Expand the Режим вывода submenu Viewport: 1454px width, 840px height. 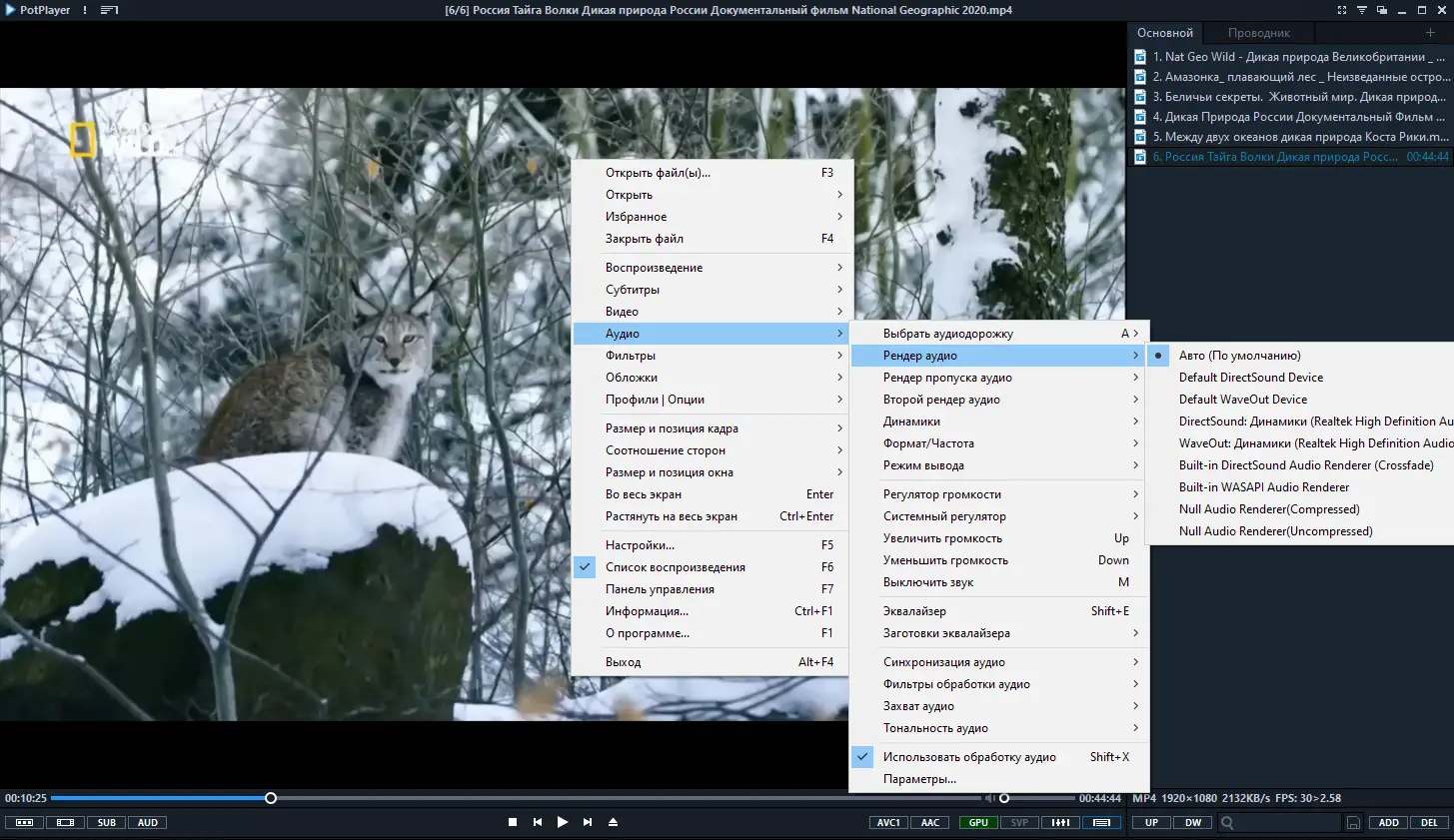point(999,465)
